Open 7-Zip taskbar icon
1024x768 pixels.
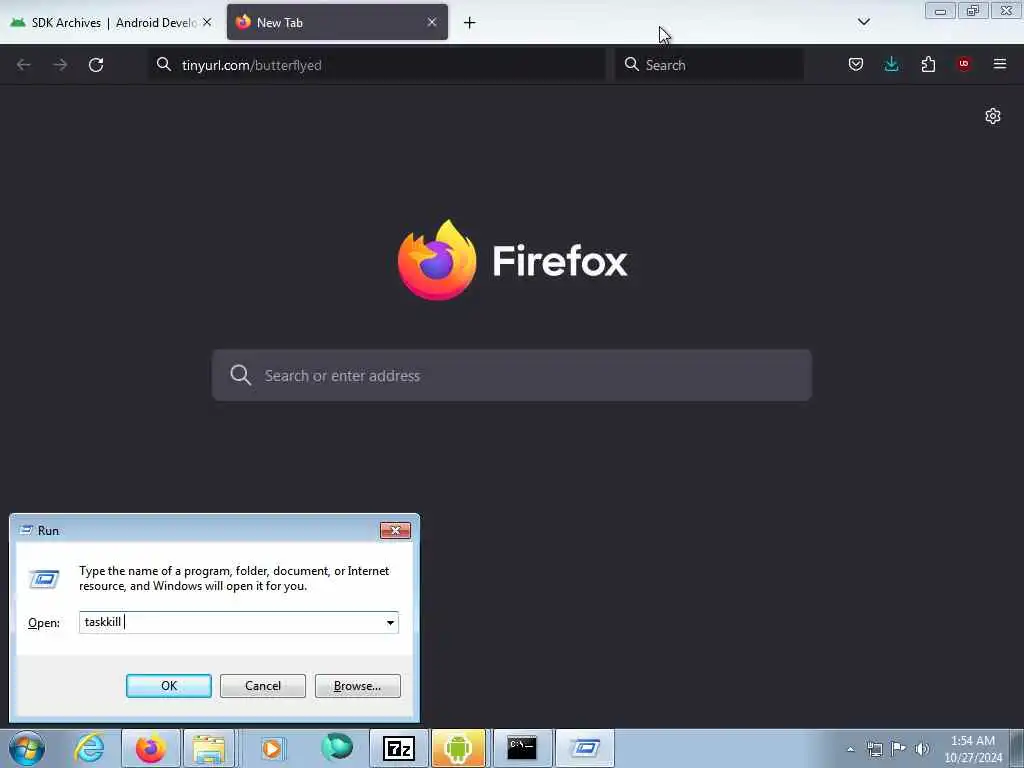click(398, 748)
